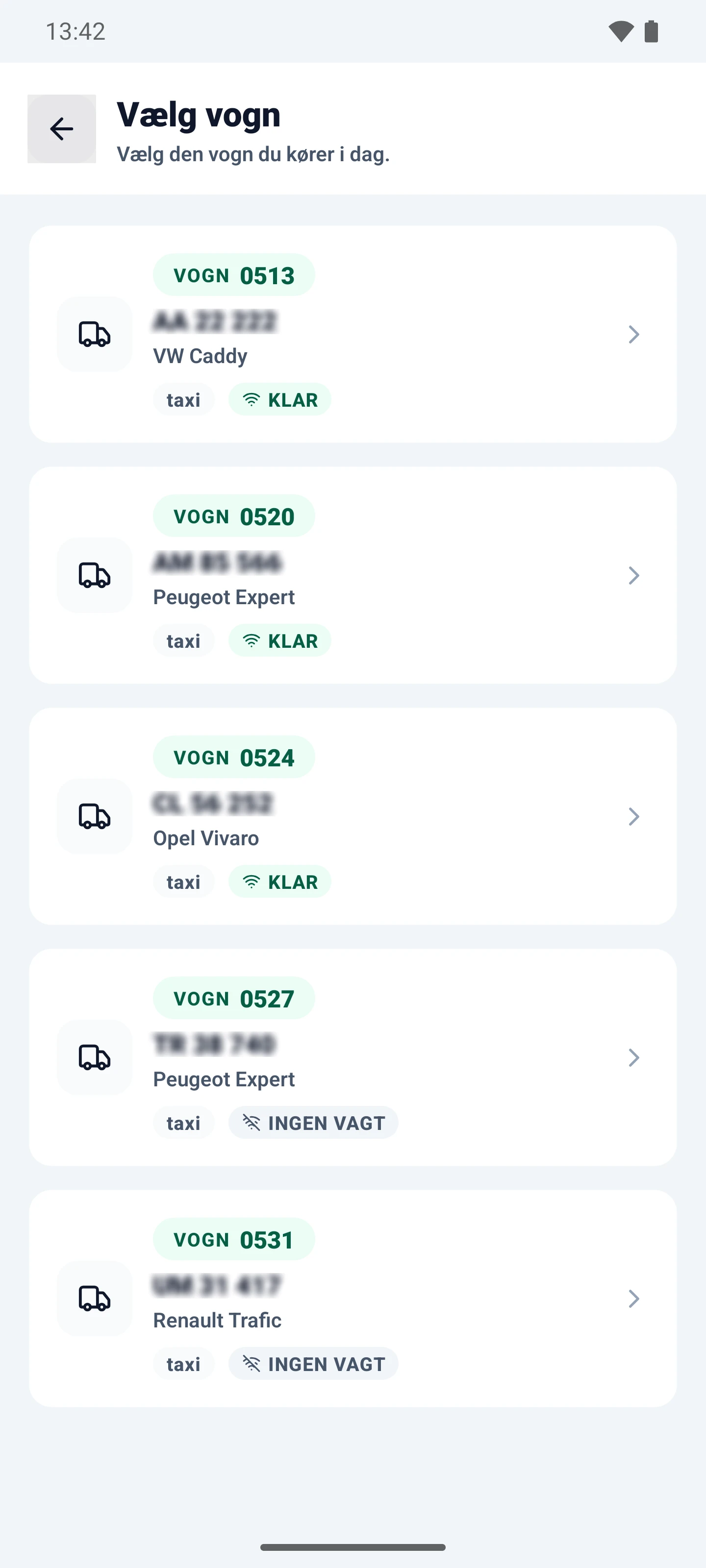Image resolution: width=706 pixels, height=1568 pixels.
Task: Tap the KLAR status on VW Caddy
Action: [x=279, y=400]
